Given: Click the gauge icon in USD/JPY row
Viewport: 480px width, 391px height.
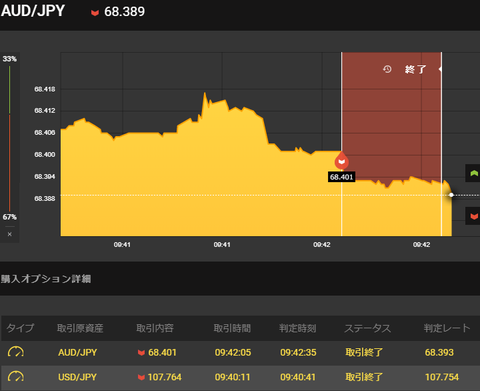Looking at the screenshot, I should 16,377.
